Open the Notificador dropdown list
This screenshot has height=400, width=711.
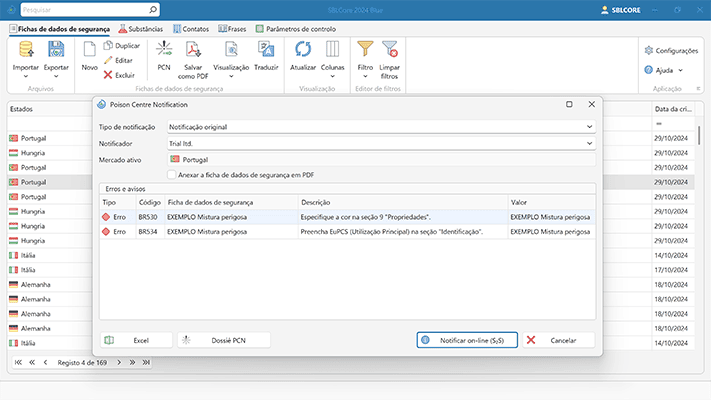[590, 143]
